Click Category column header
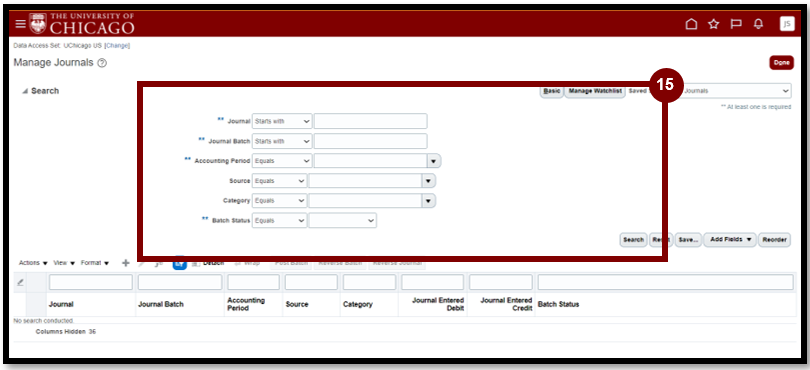Screen dimensions: 810x370 coord(357,304)
